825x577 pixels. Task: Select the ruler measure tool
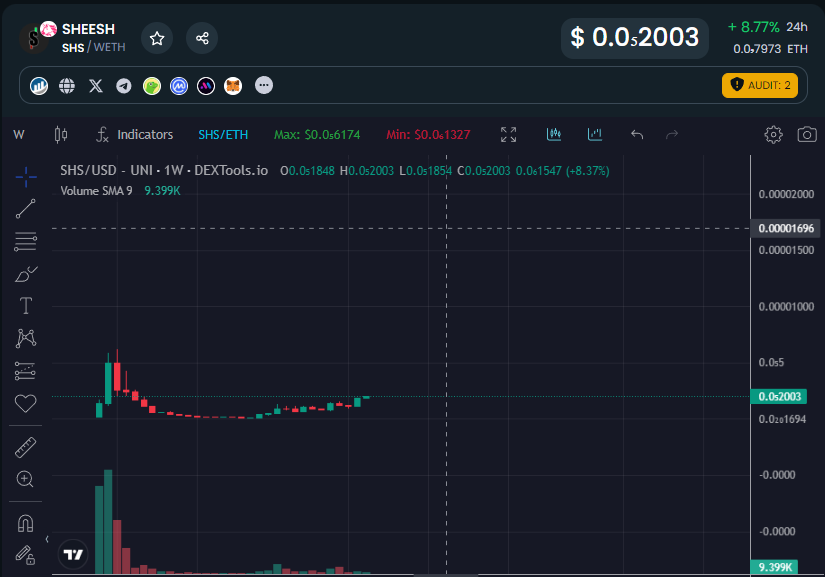point(25,448)
